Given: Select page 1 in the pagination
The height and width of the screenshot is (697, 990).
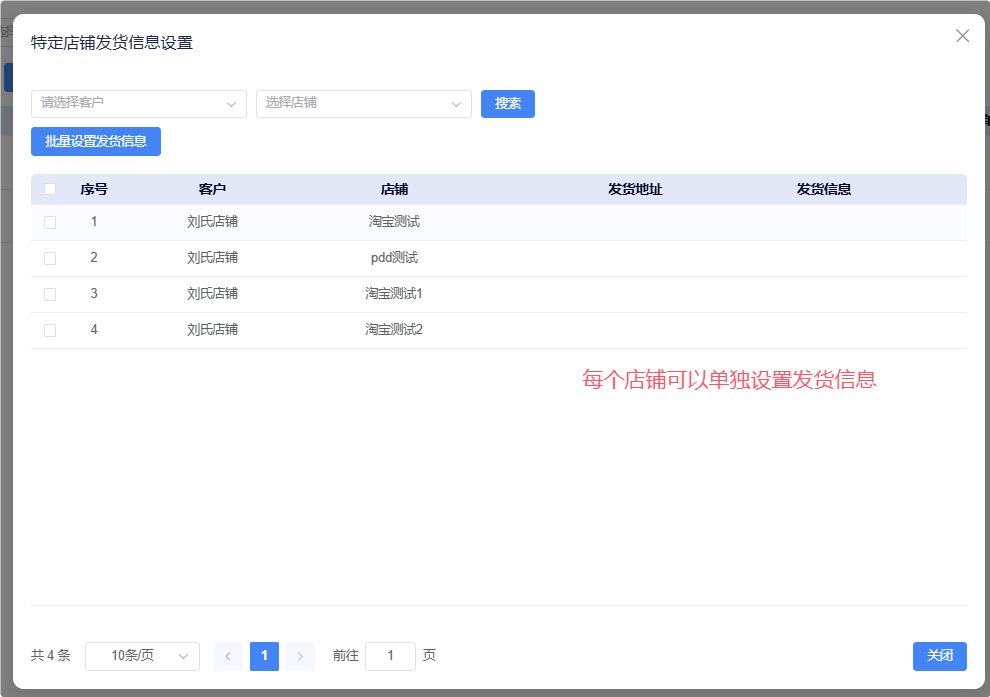Looking at the screenshot, I should (264, 656).
